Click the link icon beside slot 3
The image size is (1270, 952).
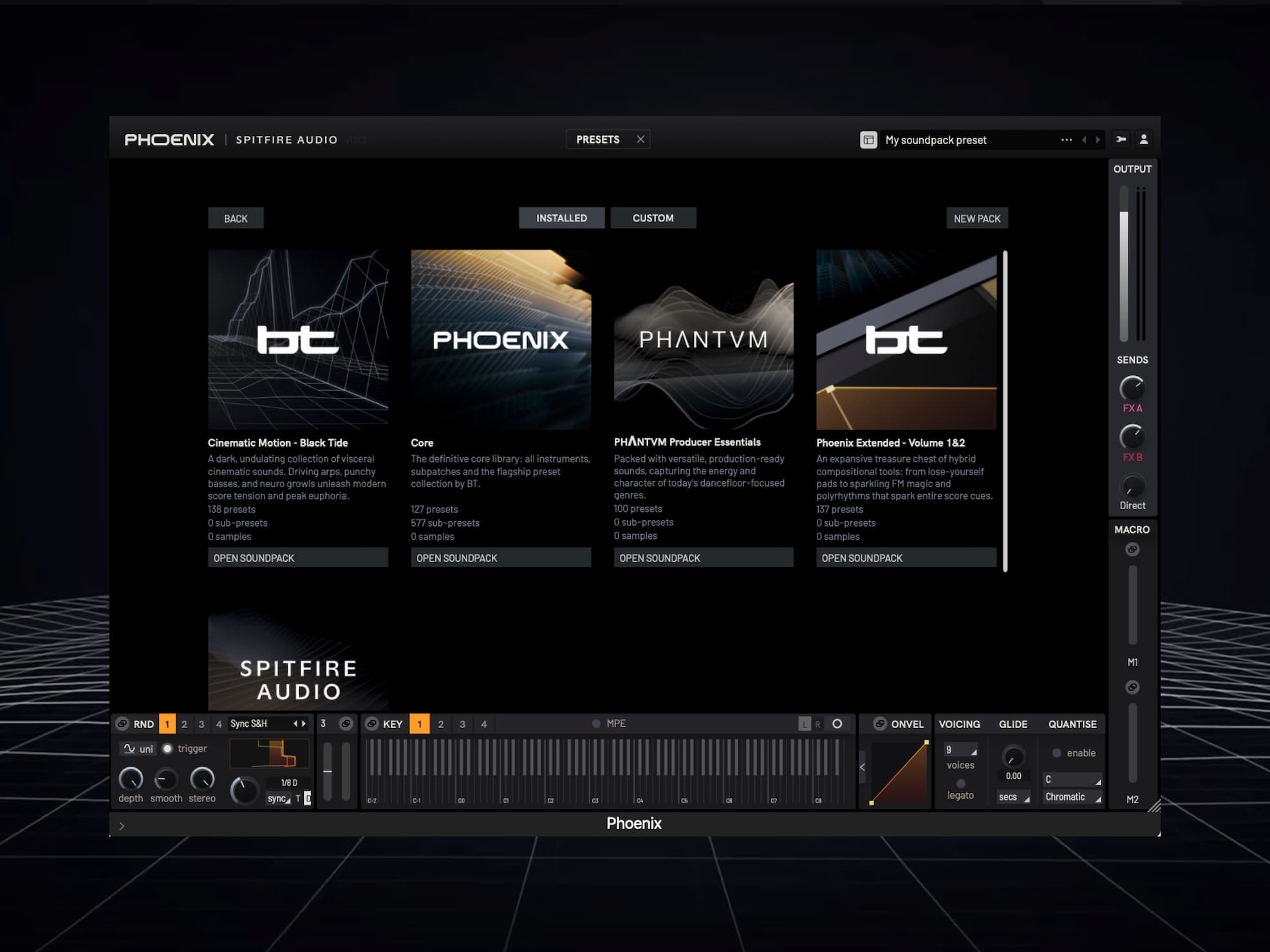346,723
